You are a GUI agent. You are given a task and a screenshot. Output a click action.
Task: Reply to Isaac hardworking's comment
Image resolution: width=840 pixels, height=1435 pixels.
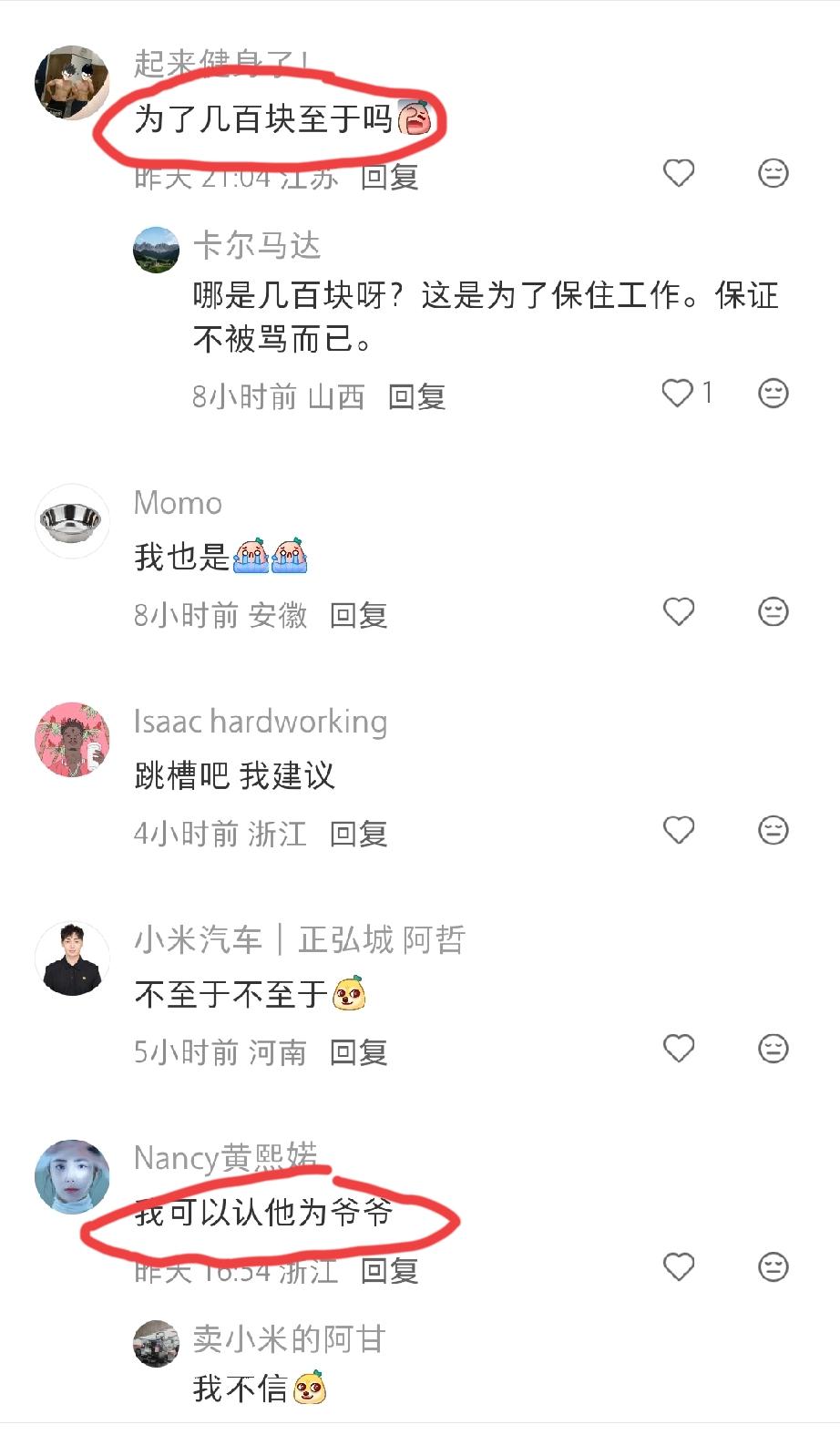tap(358, 834)
